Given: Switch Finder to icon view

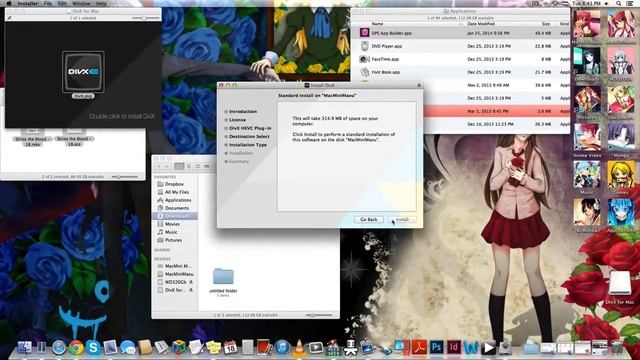Looking at the screenshot, I should coord(179,166).
